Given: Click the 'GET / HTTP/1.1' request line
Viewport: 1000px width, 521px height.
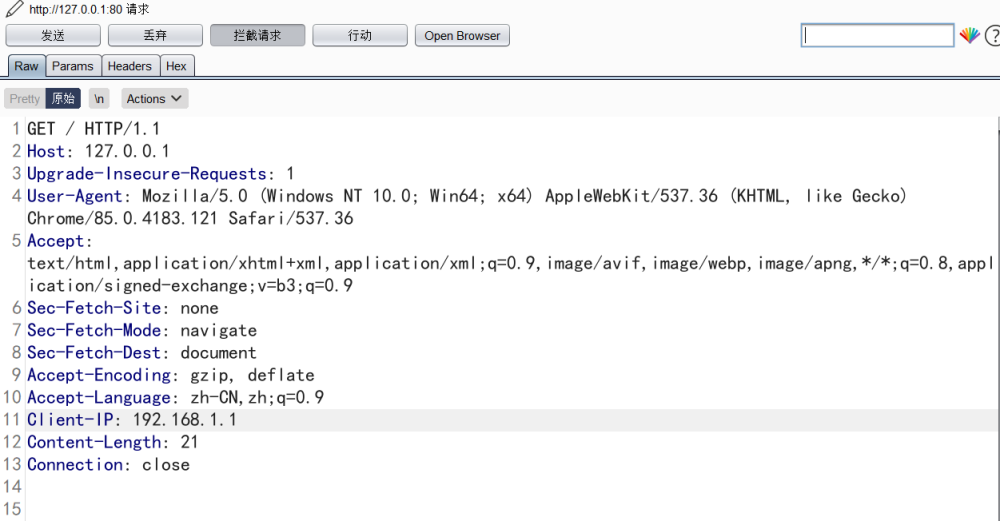Looking at the screenshot, I should click(93, 129).
